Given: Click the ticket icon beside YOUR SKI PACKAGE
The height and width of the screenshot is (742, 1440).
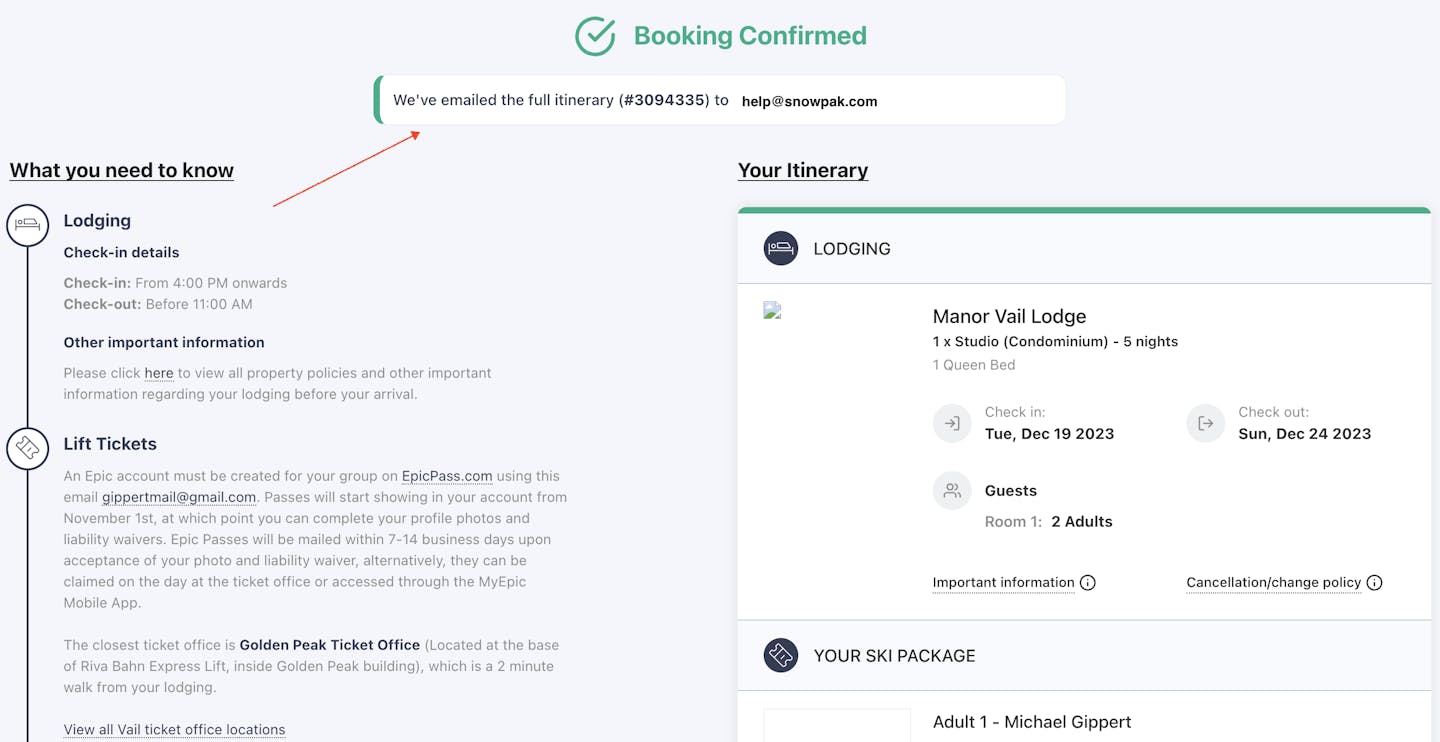Looking at the screenshot, I should pos(781,655).
